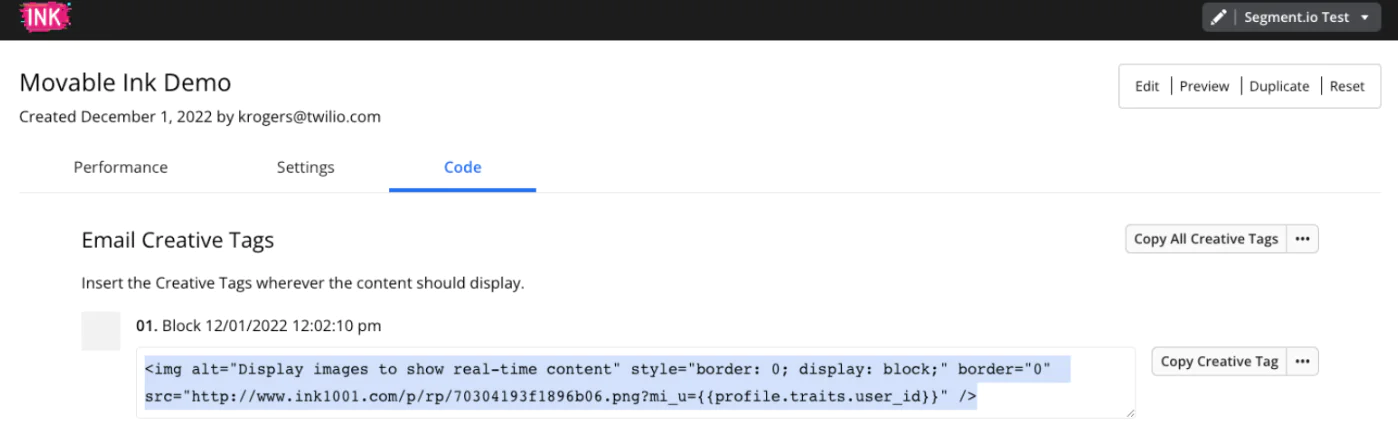
Task: Select the block 01 thumbnail placeholder
Action: coord(101,330)
